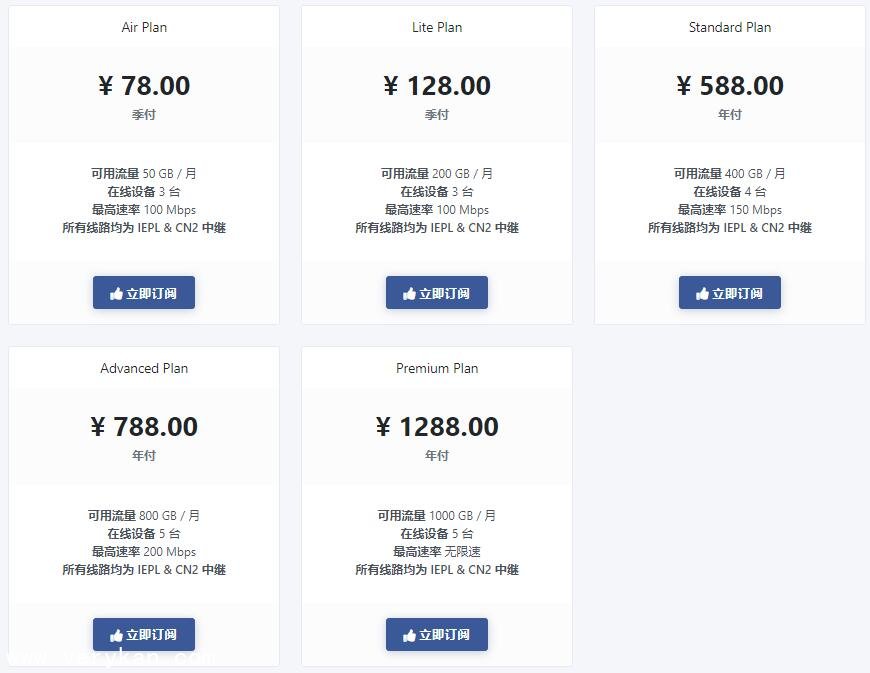Click the ¥ 78.00 price
The width and height of the screenshot is (870, 673).
pyautogui.click(x=144, y=86)
